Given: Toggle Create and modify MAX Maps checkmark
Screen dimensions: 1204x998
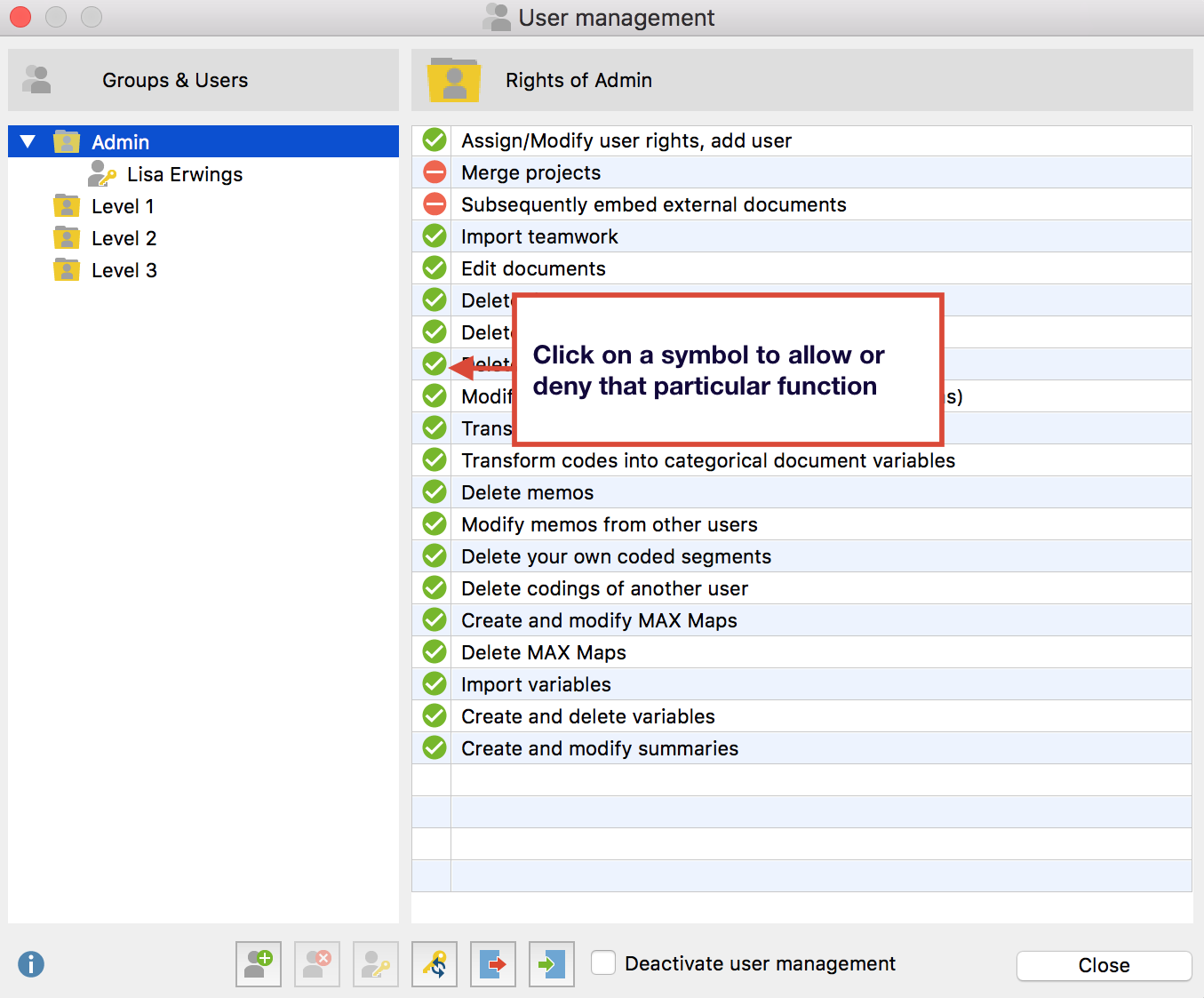Looking at the screenshot, I should 435,620.
